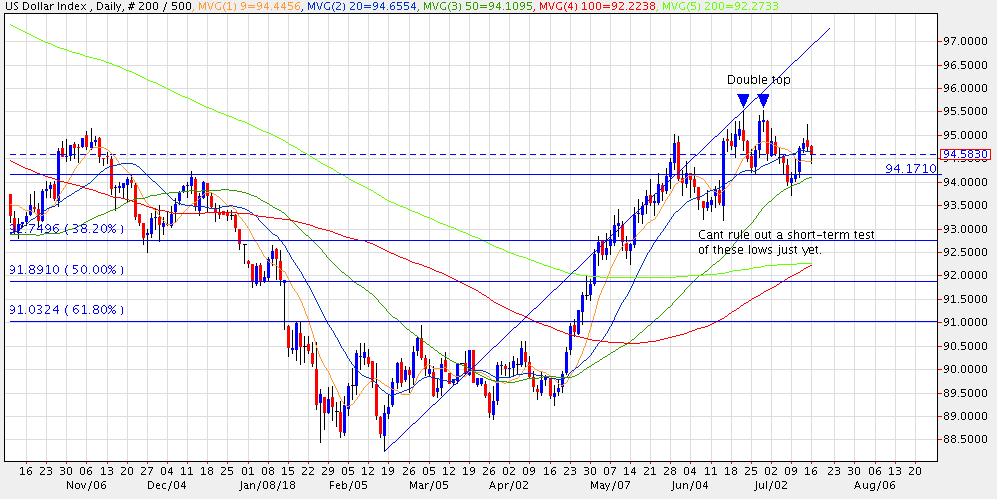Click the 90.0000 price axis label
The image size is (997, 499).
click(x=965, y=370)
